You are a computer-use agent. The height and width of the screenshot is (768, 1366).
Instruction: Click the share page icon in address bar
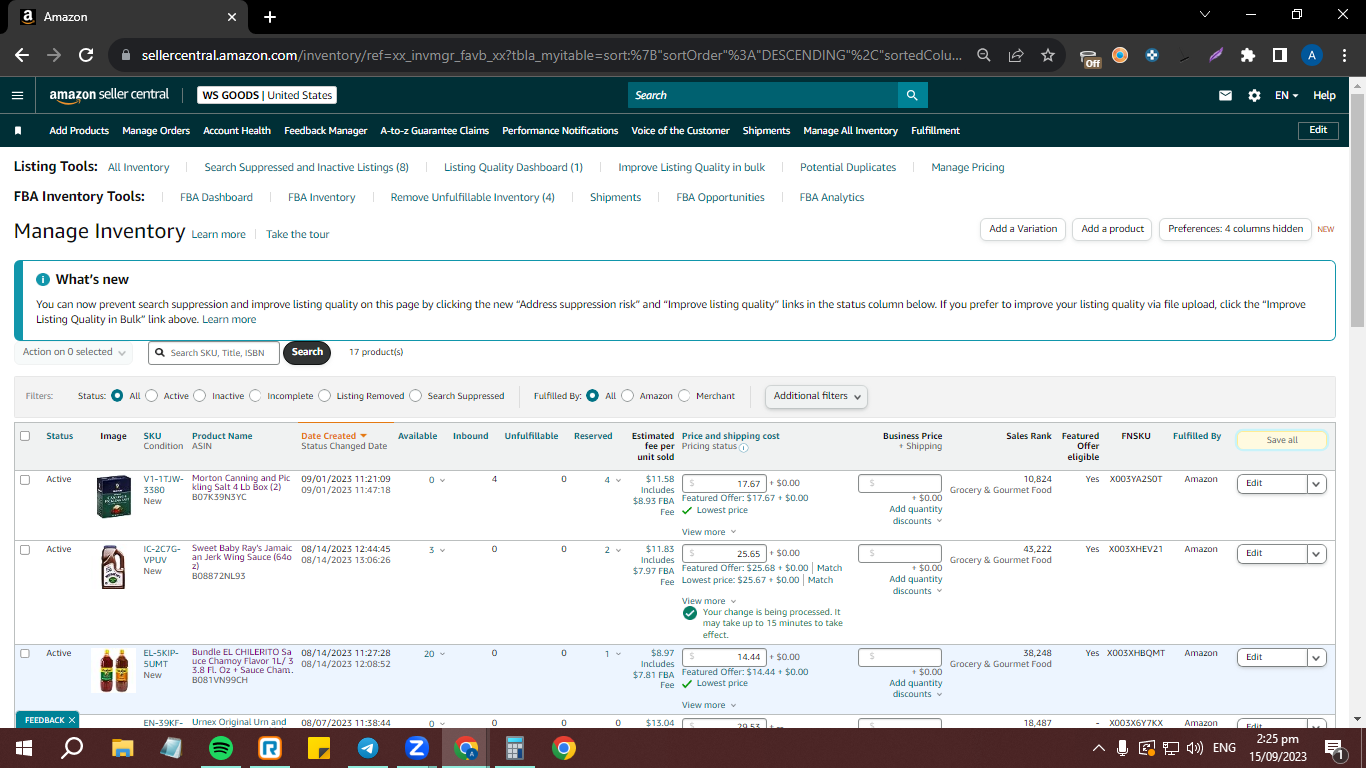coord(1016,55)
